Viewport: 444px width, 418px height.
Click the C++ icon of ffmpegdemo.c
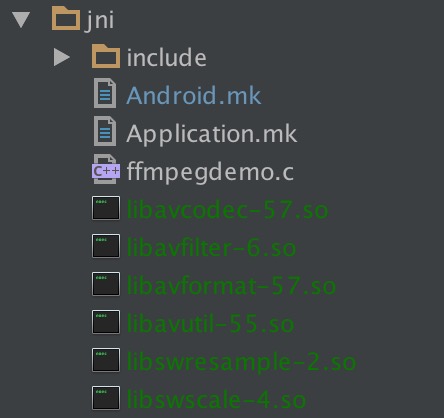[x=106, y=169]
